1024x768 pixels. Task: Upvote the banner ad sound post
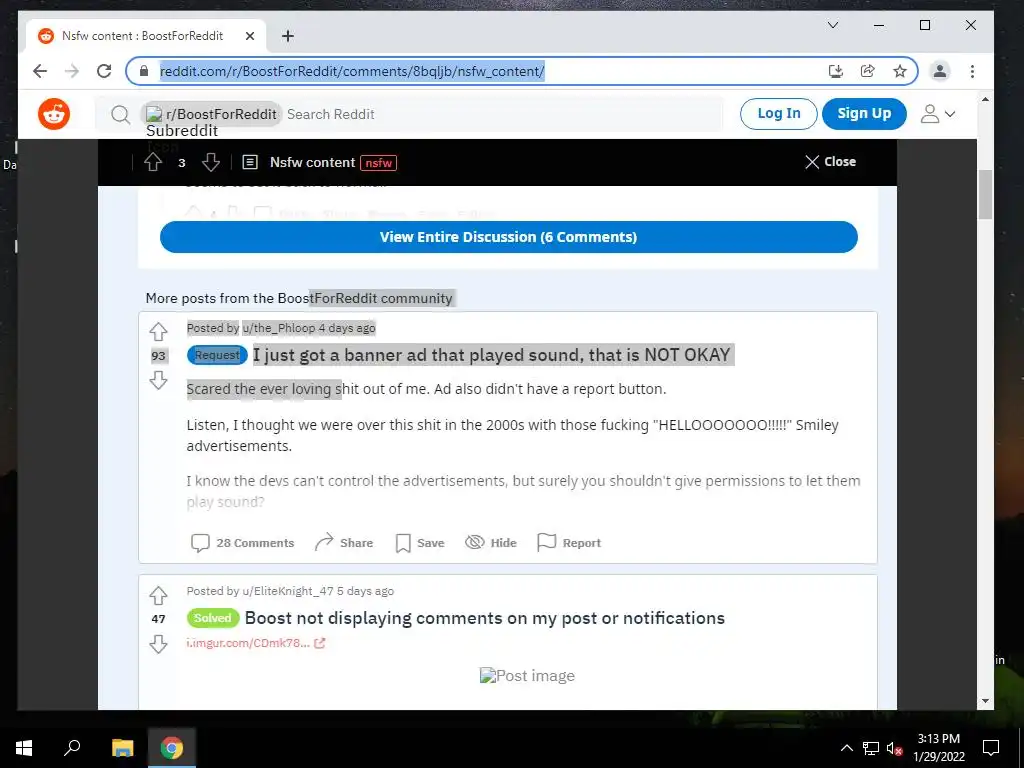(x=158, y=332)
